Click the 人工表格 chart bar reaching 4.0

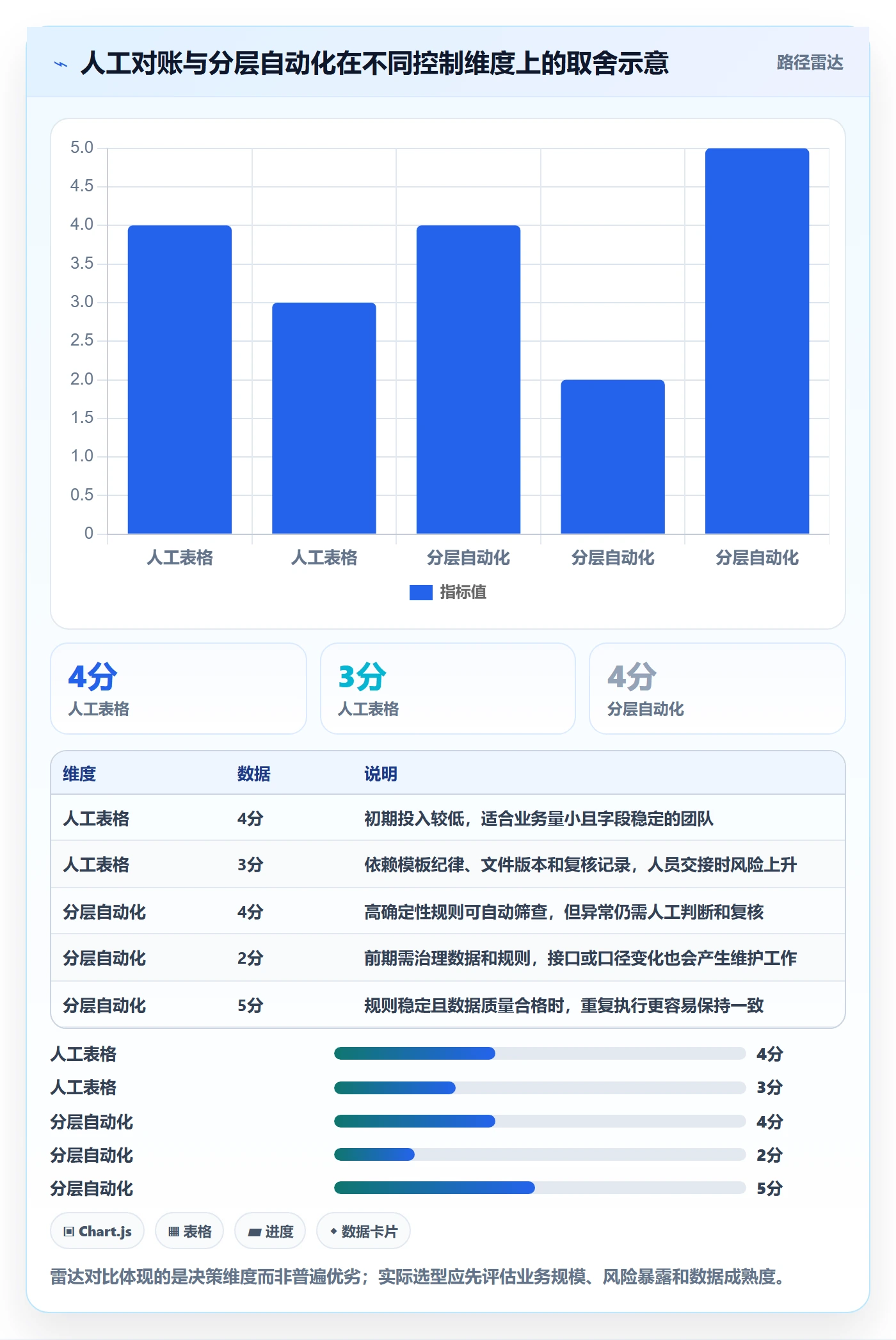point(180,379)
